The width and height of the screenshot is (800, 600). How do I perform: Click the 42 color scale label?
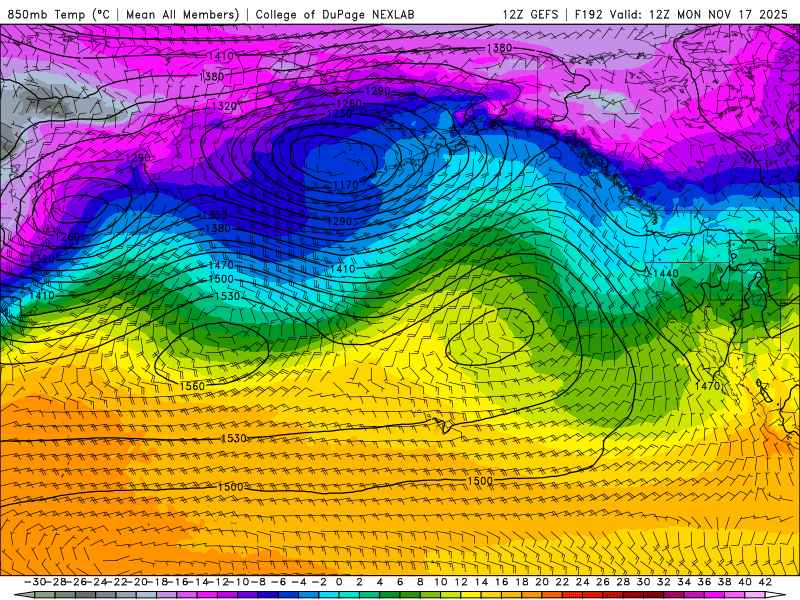tap(765, 582)
